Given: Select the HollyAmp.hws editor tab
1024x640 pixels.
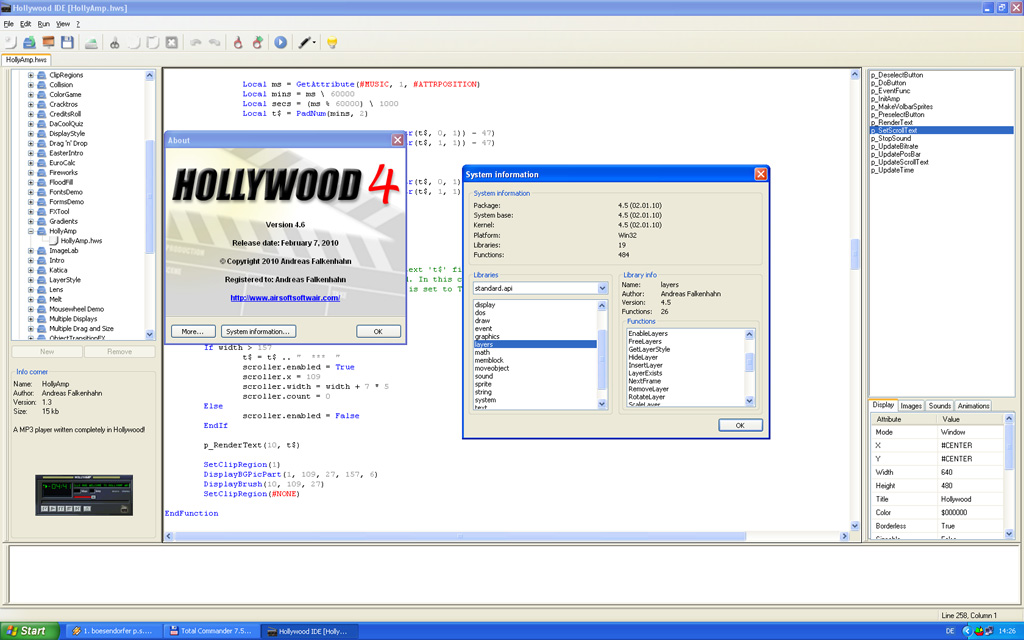Looking at the screenshot, I should (x=26, y=60).
